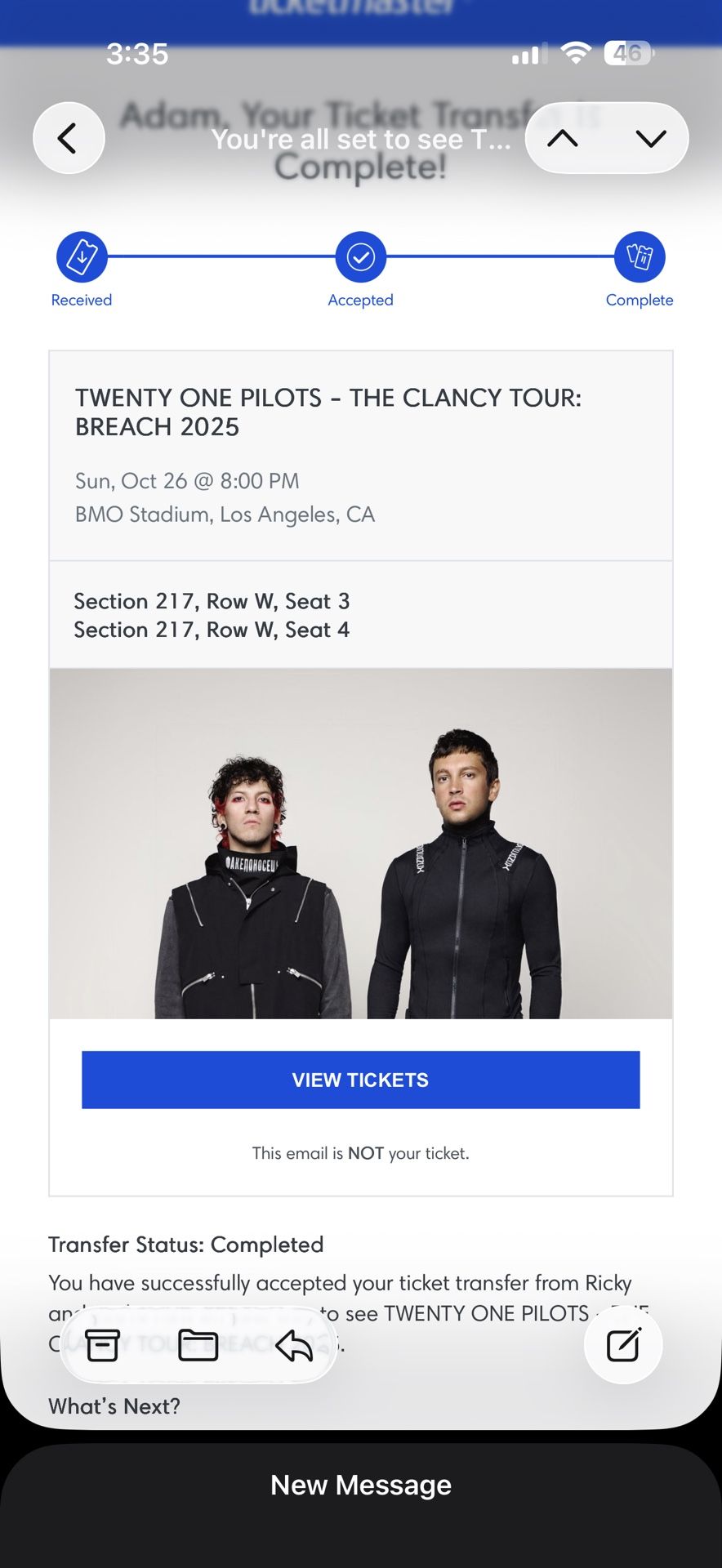Reply to this email
Viewport: 722px width, 1568px height.
pyautogui.click(x=294, y=1346)
